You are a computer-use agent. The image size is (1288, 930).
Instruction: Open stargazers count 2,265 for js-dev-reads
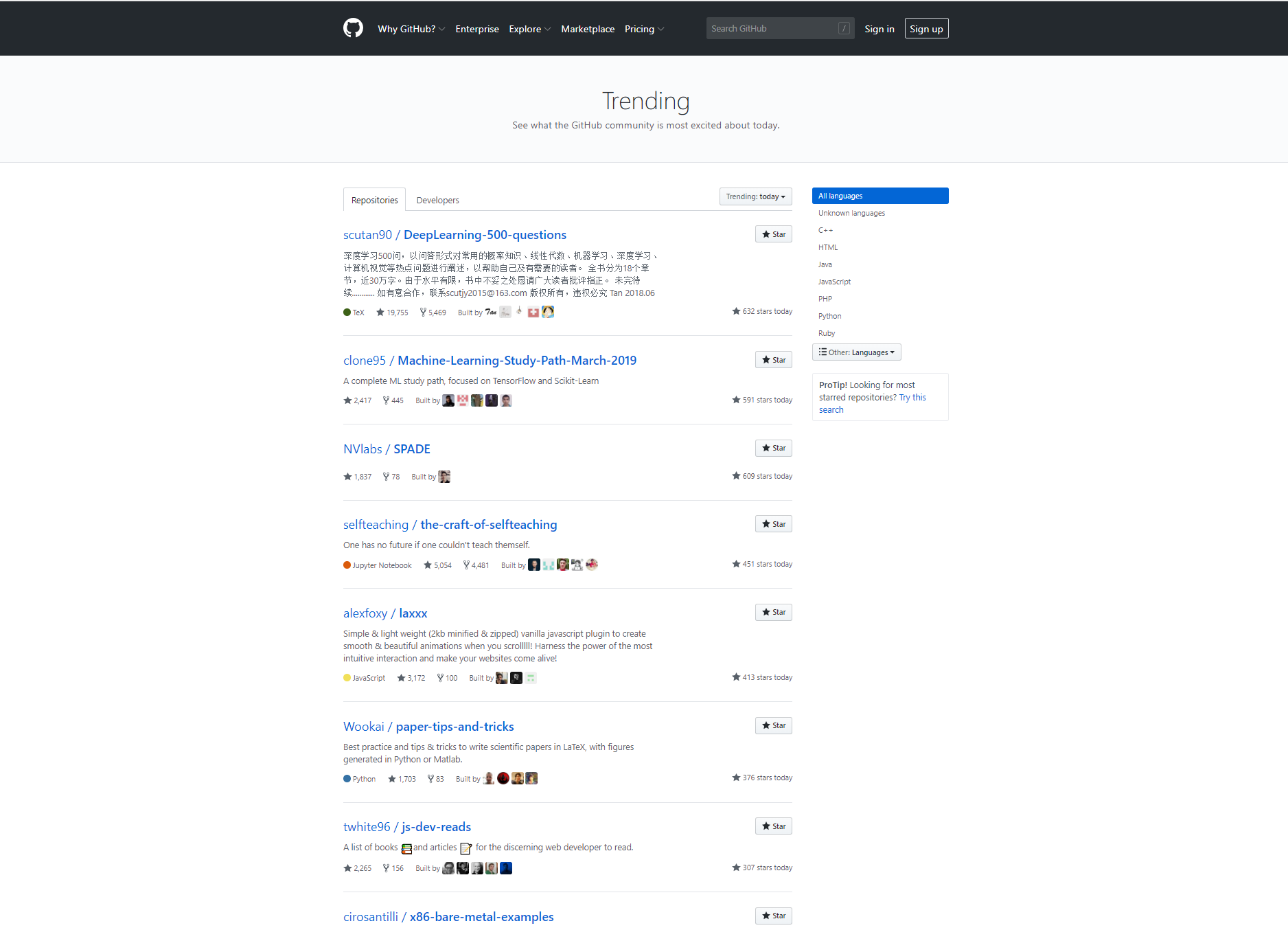click(358, 868)
